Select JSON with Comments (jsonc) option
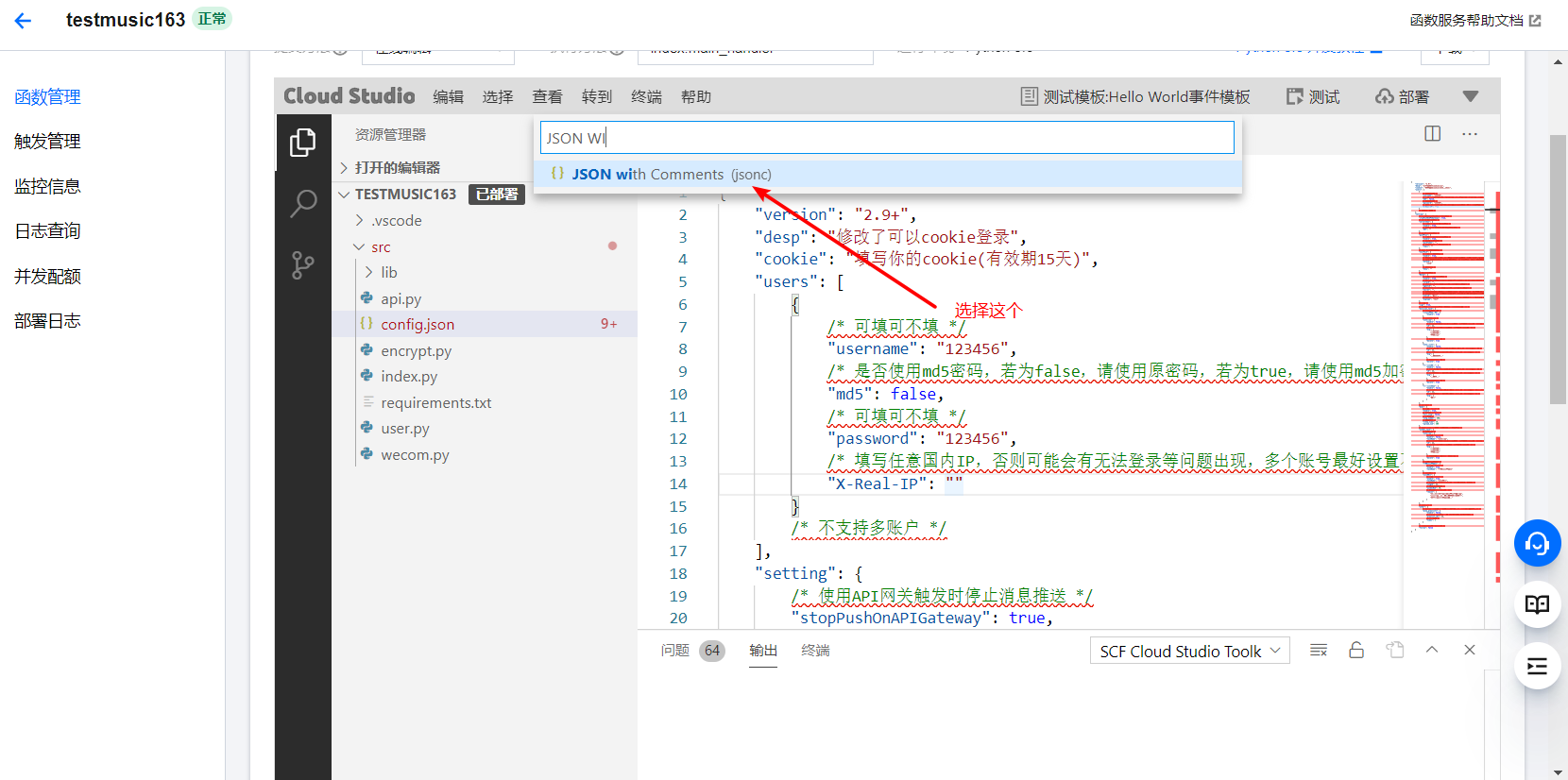The height and width of the screenshot is (780, 1568). (887, 174)
